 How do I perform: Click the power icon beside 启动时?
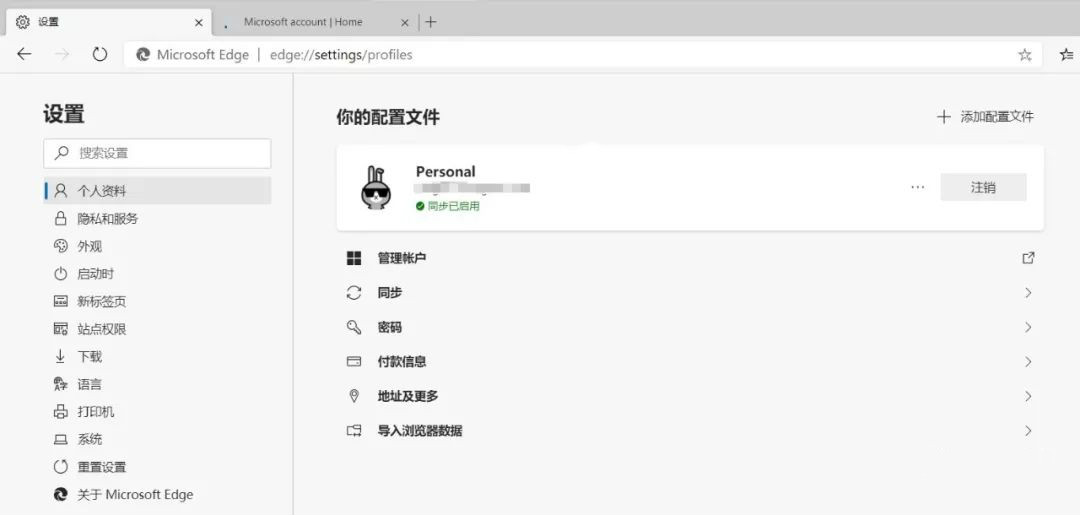(61, 274)
